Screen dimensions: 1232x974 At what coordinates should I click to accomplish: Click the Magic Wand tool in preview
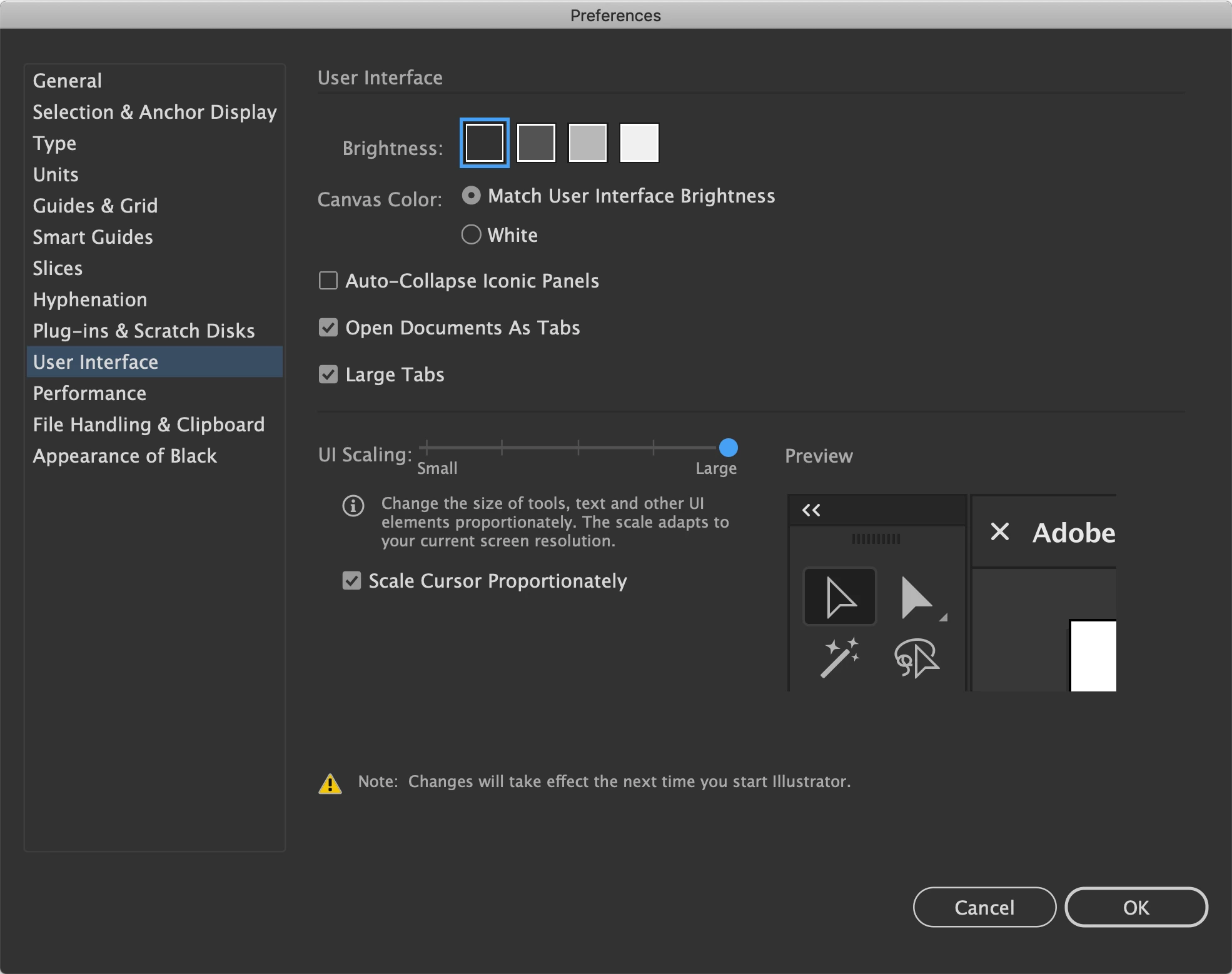839,658
